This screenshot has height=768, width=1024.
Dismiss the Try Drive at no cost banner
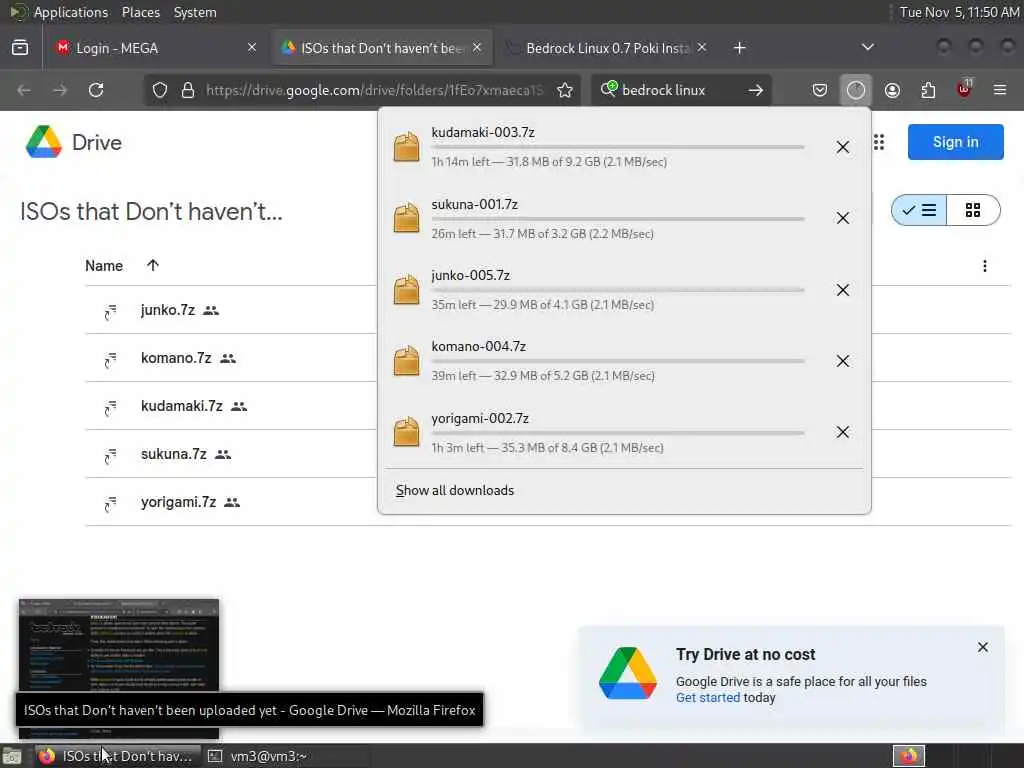coord(983,647)
